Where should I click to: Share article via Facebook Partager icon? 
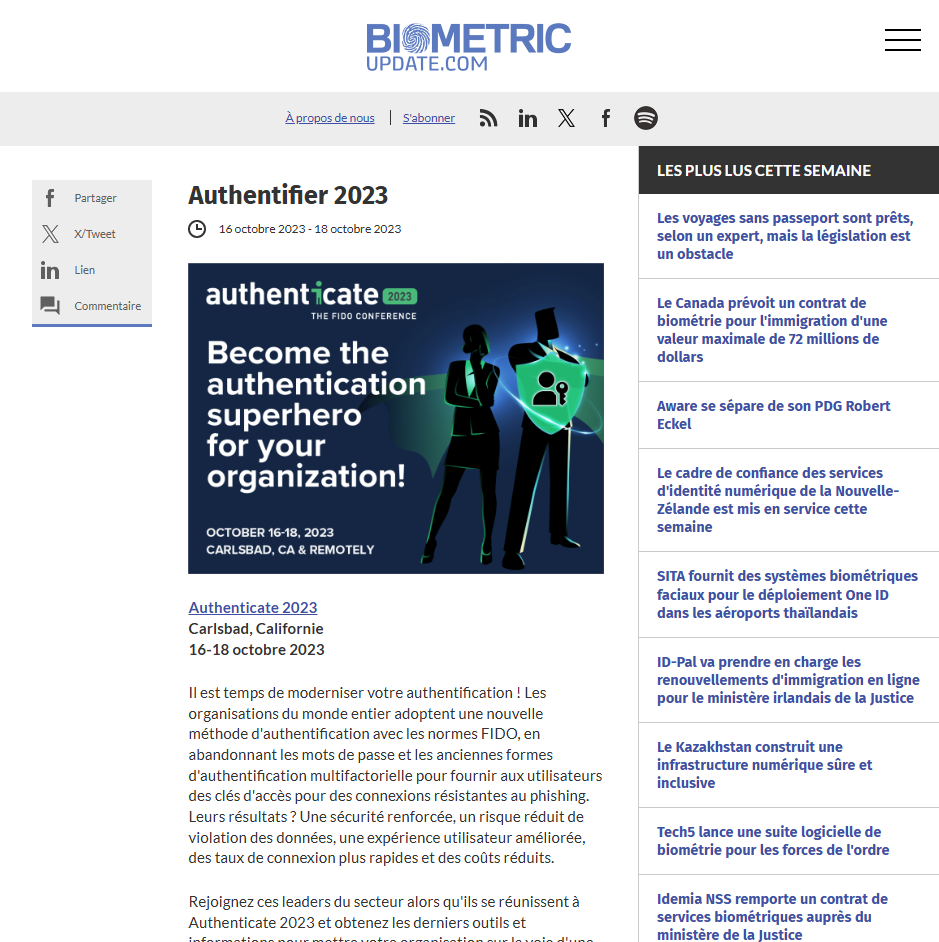pyautogui.click(x=50, y=198)
